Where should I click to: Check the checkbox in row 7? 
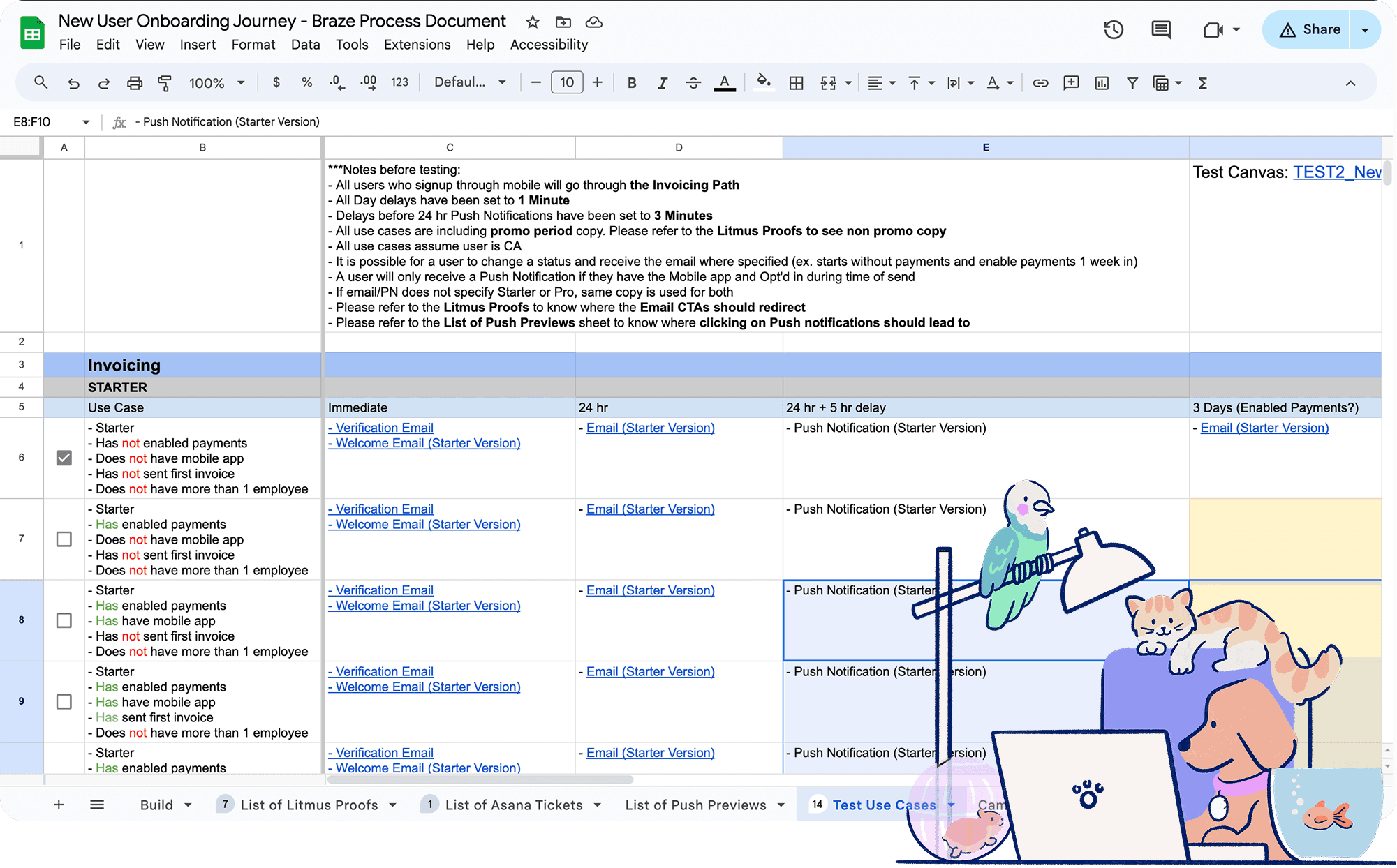[64, 539]
